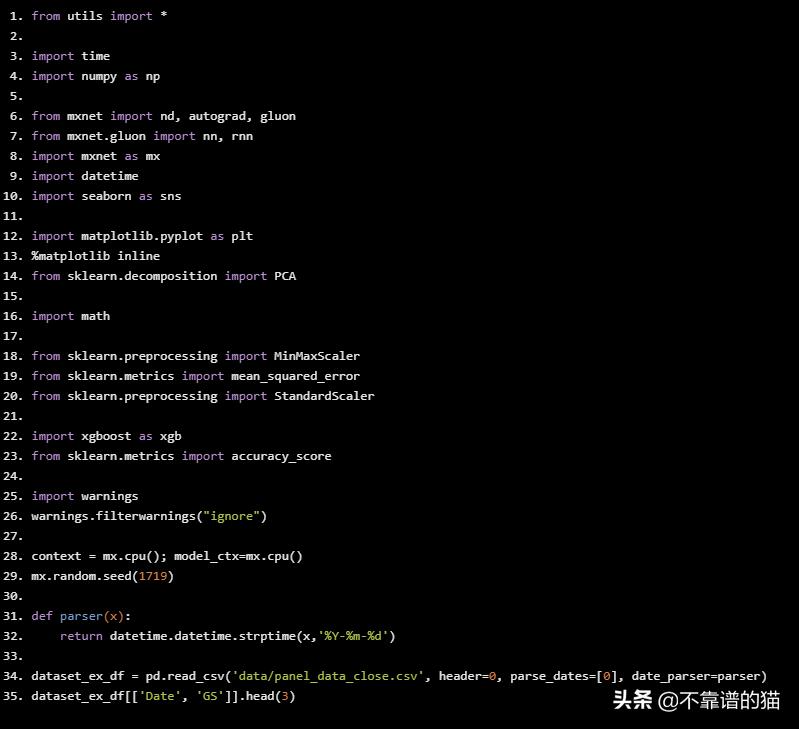799x729 pixels.
Task: Click the "context = mx.cpu()" line
Action: 167,556
